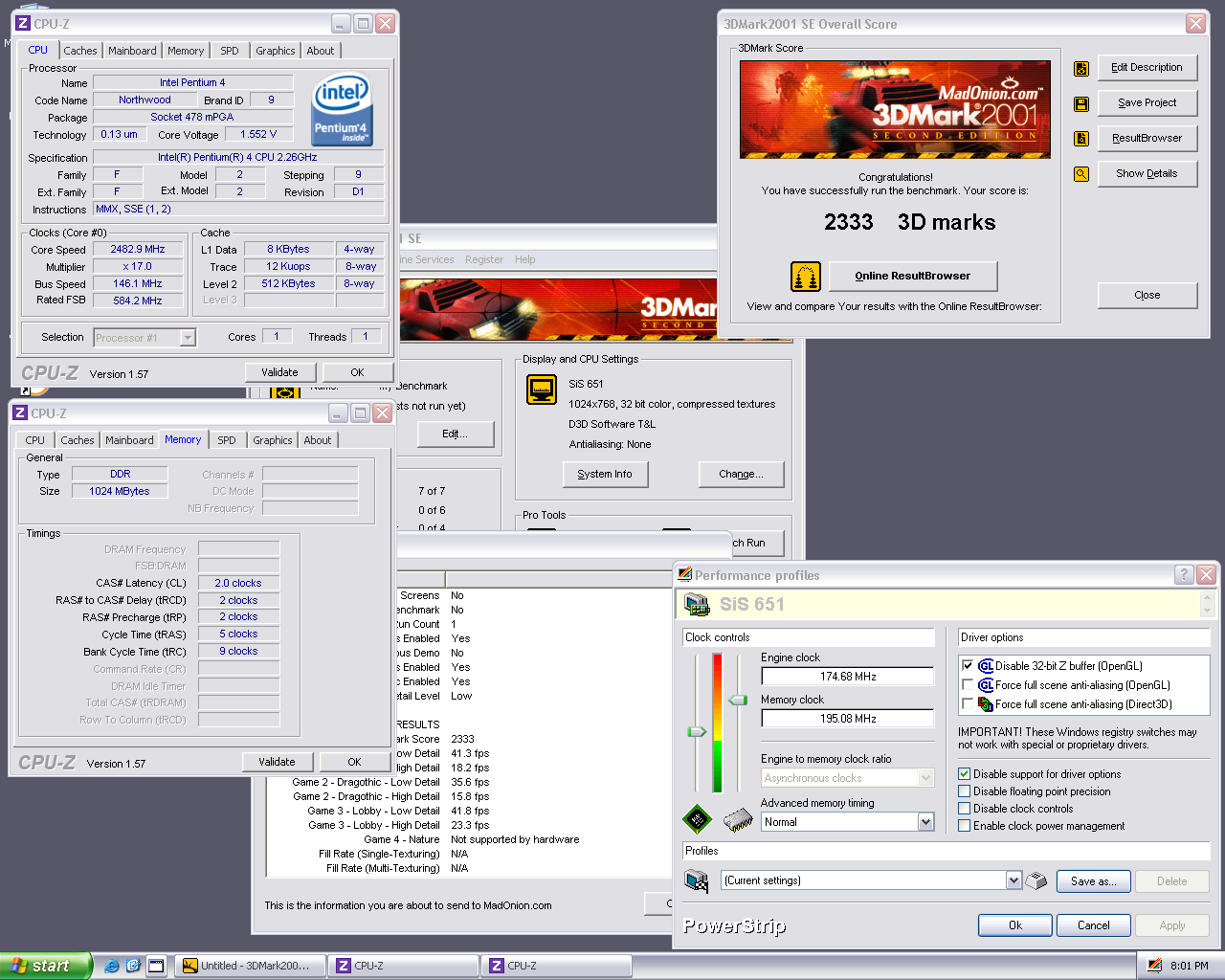This screenshot has height=980, width=1225.
Task: Click the Show Details magnifier icon
Action: (x=1081, y=174)
